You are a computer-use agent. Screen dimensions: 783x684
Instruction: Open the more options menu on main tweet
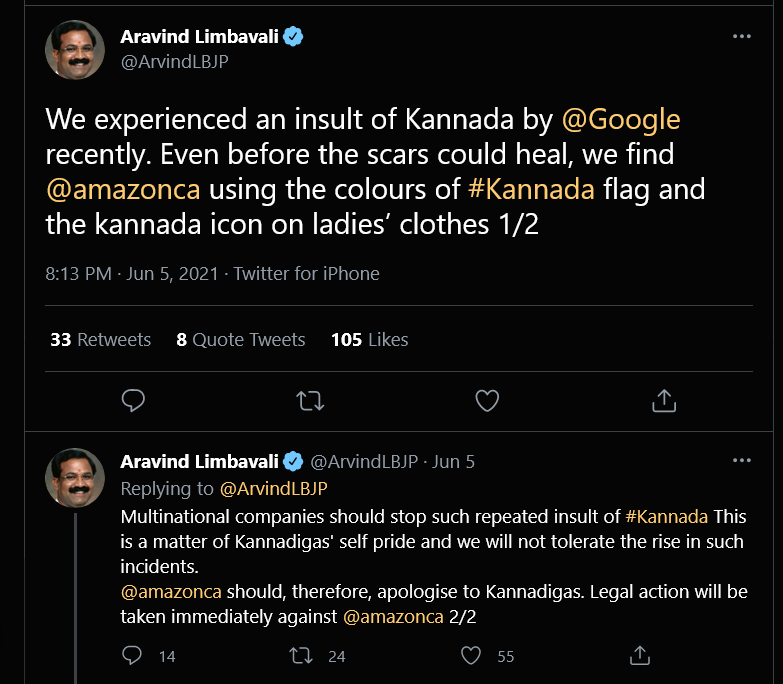point(741,37)
